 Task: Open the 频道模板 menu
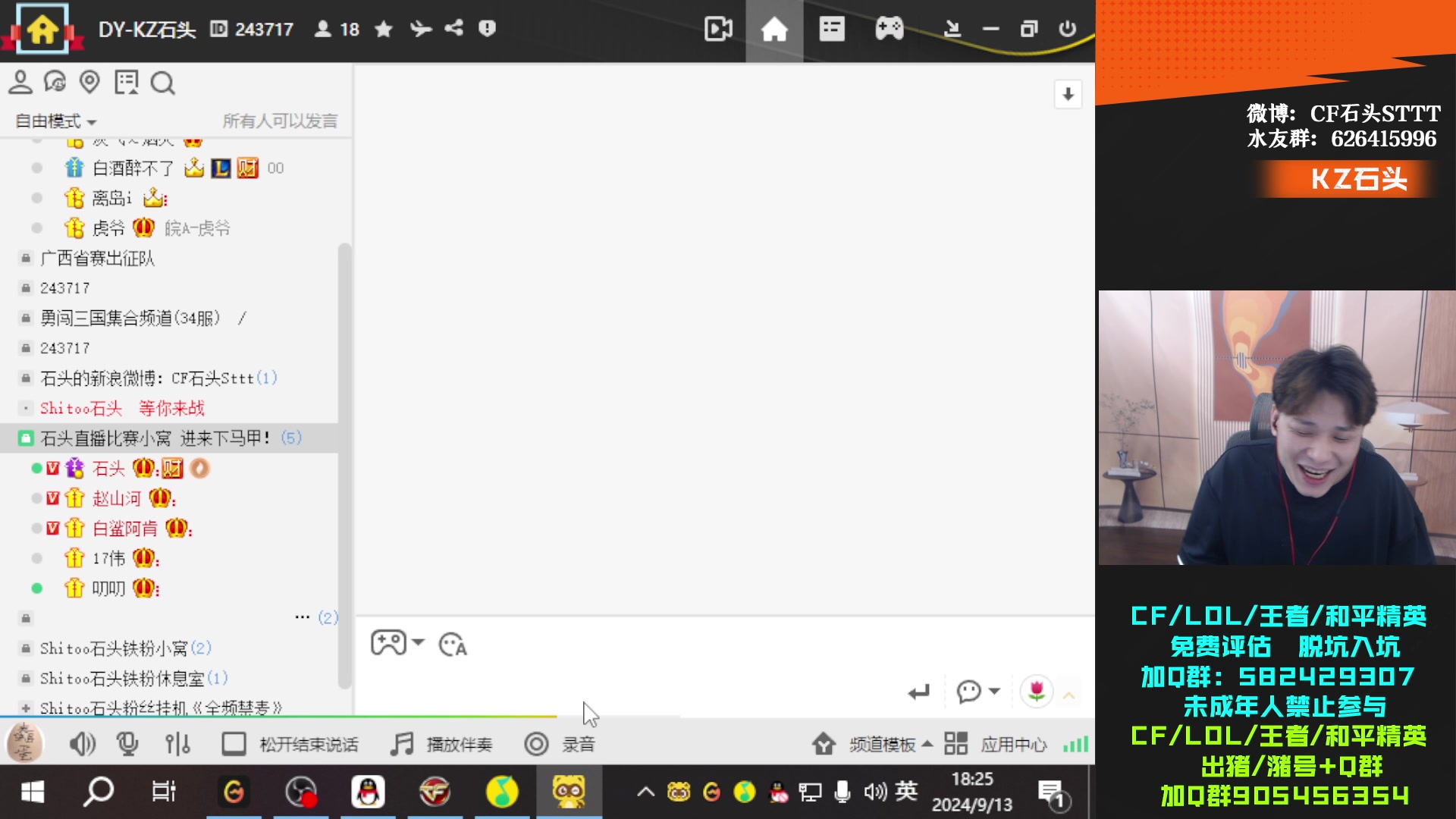coord(872,744)
